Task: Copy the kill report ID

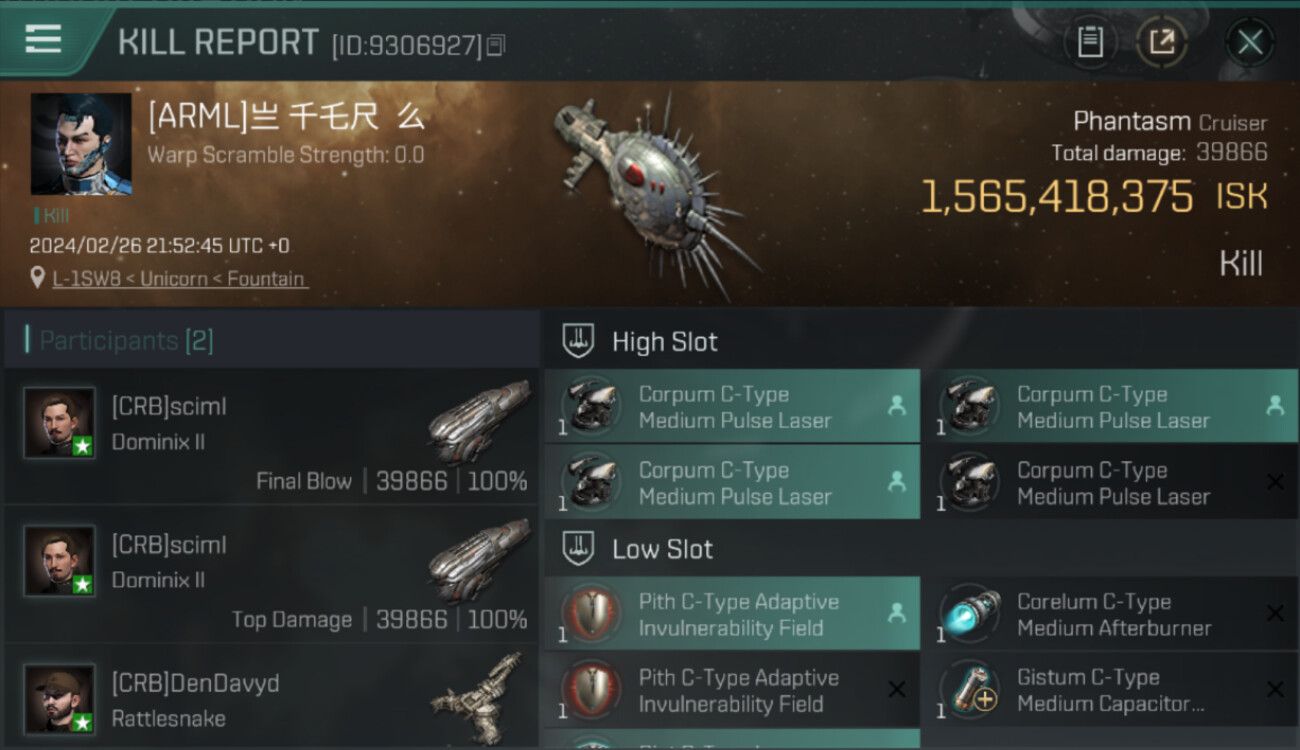Action: click(497, 45)
